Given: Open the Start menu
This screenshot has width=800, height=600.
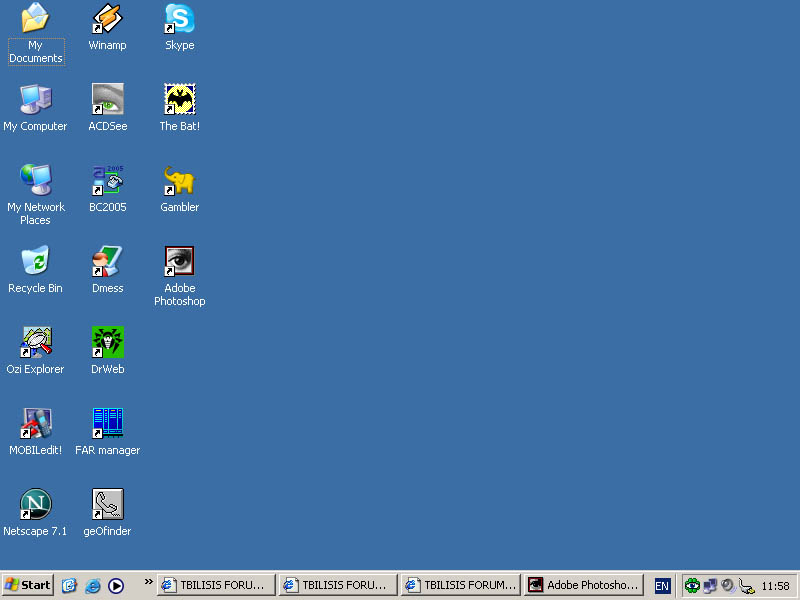Looking at the screenshot, I should (28, 585).
